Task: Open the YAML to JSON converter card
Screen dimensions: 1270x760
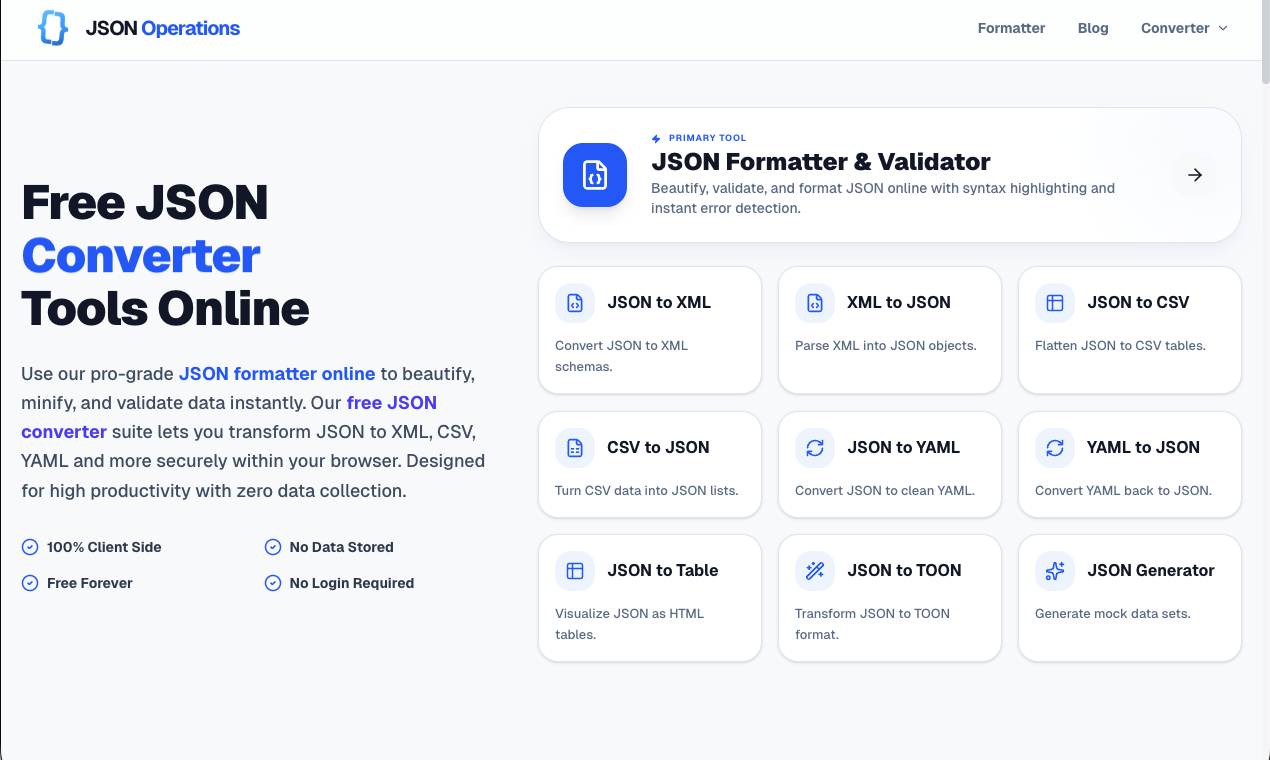Action: pos(1129,464)
